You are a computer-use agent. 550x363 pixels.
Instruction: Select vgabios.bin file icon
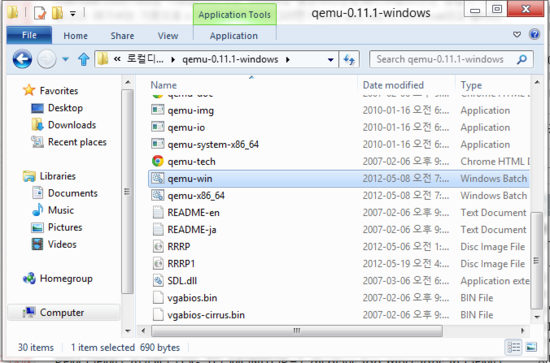158,297
